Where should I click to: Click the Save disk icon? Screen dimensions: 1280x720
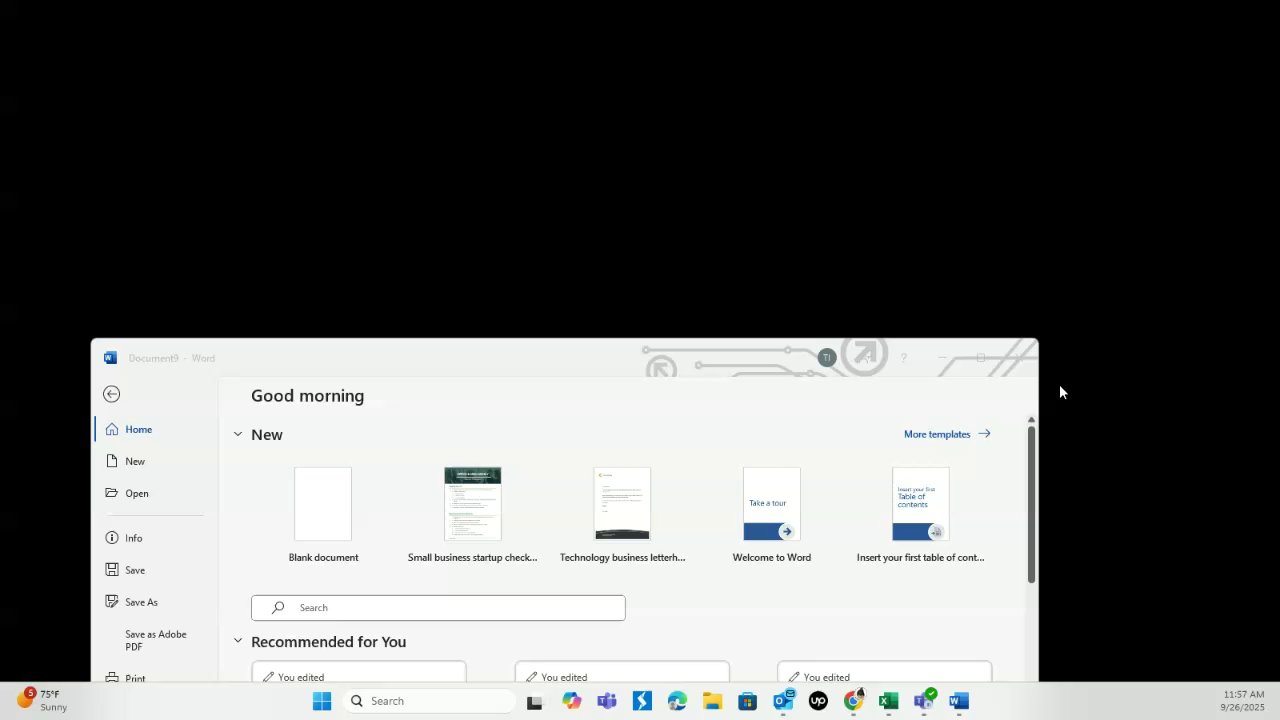(112, 570)
